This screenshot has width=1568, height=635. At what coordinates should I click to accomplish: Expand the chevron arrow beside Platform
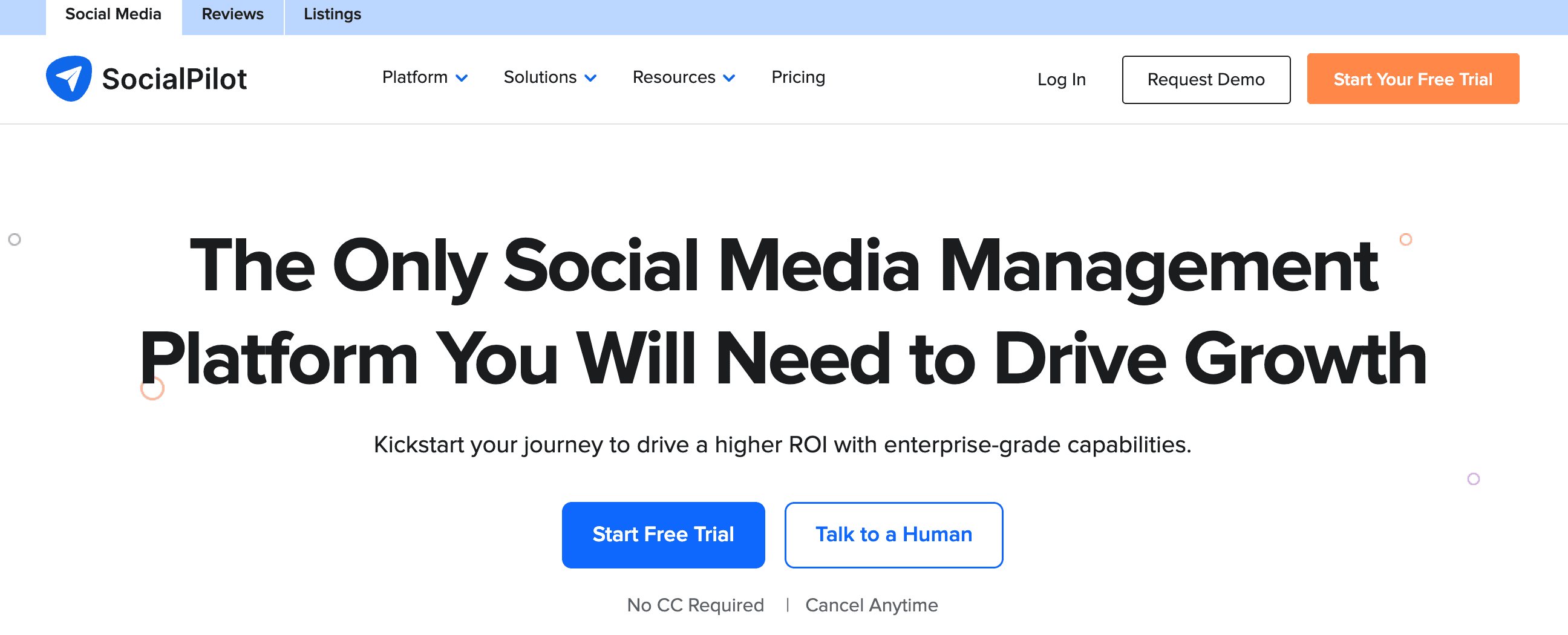(x=462, y=79)
